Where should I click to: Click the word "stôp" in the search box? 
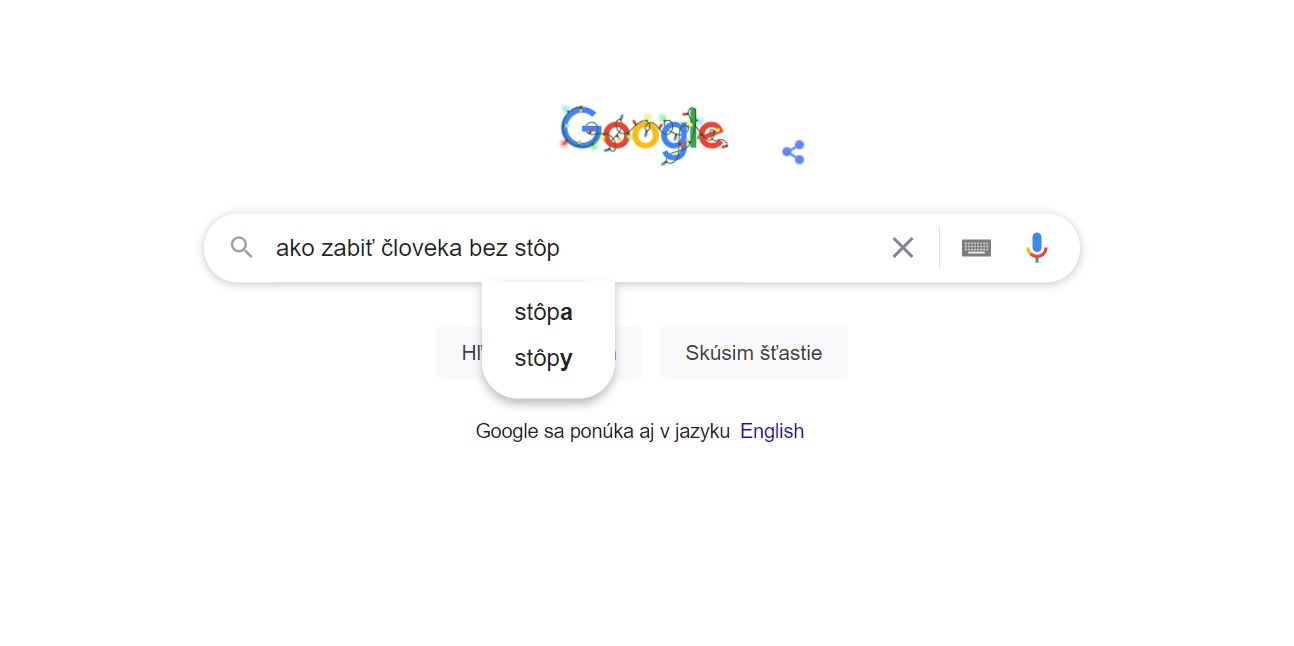click(536, 248)
